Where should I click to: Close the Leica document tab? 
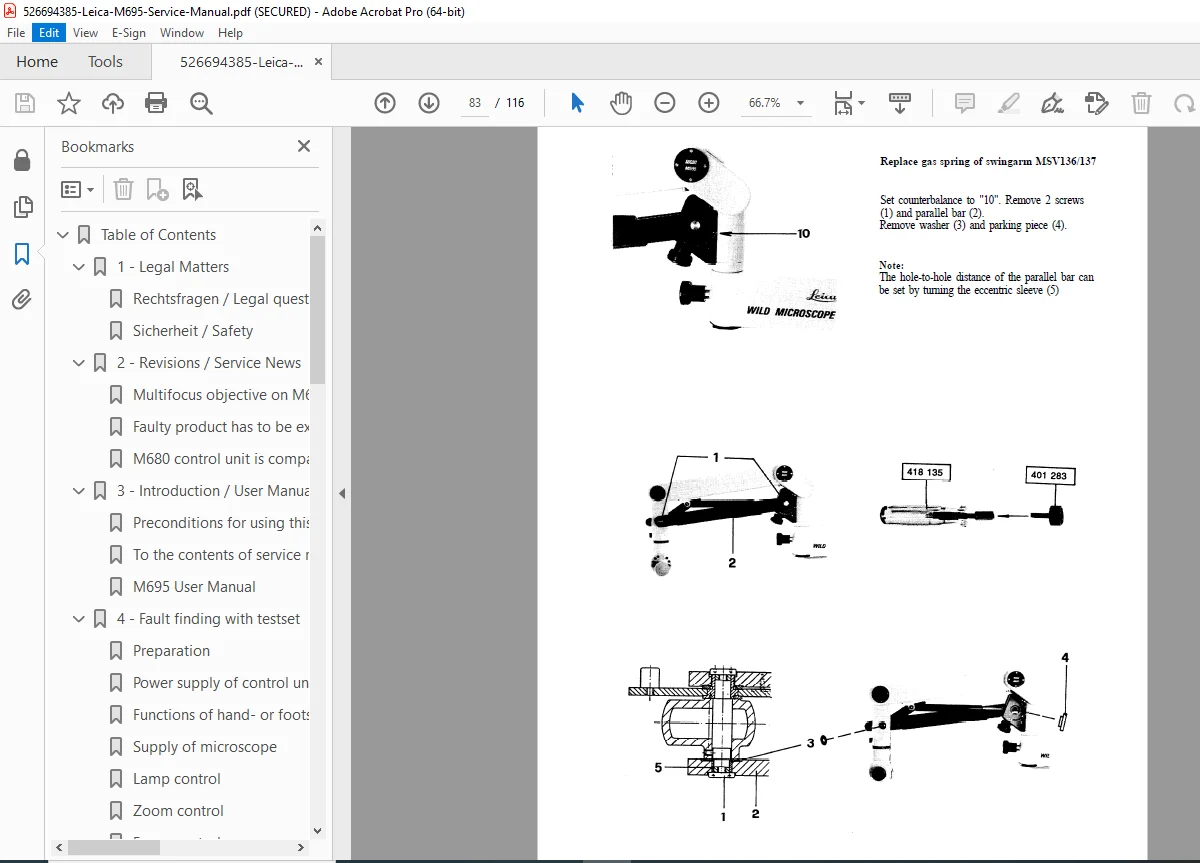(x=319, y=61)
